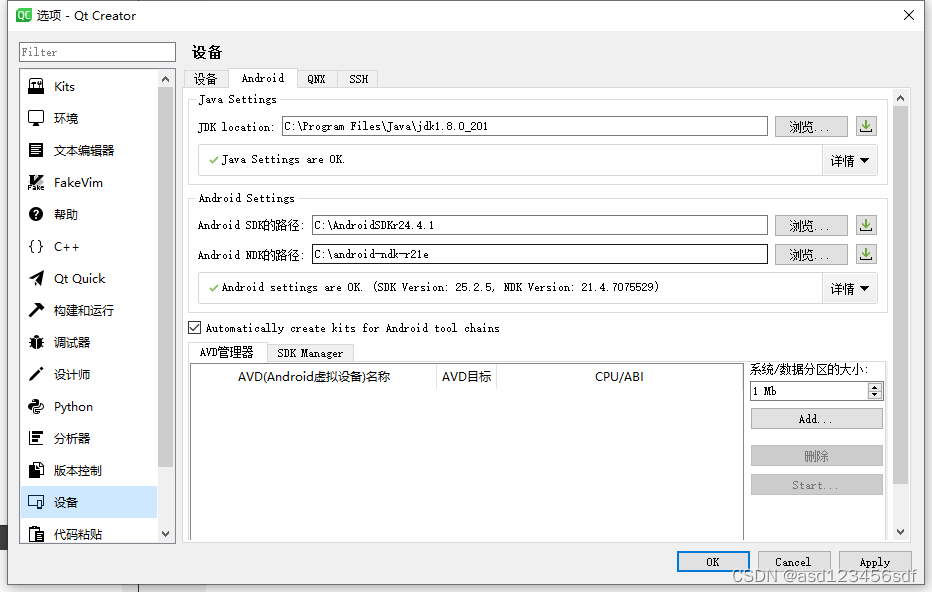The width and height of the screenshot is (932, 592).
Task: Increase partition size spinner up arrow
Action: (874, 387)
